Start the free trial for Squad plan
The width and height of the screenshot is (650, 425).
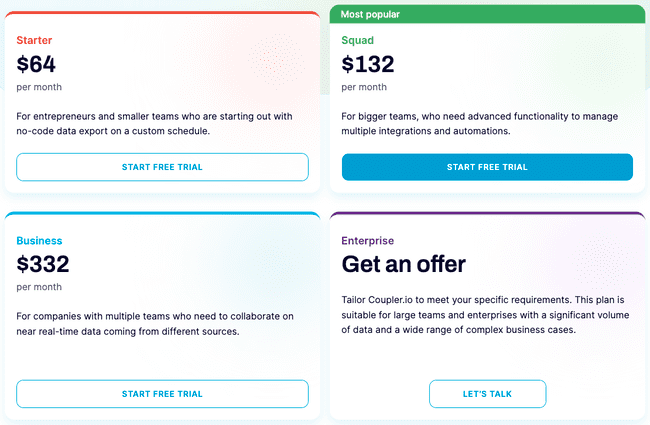[487, 167]
